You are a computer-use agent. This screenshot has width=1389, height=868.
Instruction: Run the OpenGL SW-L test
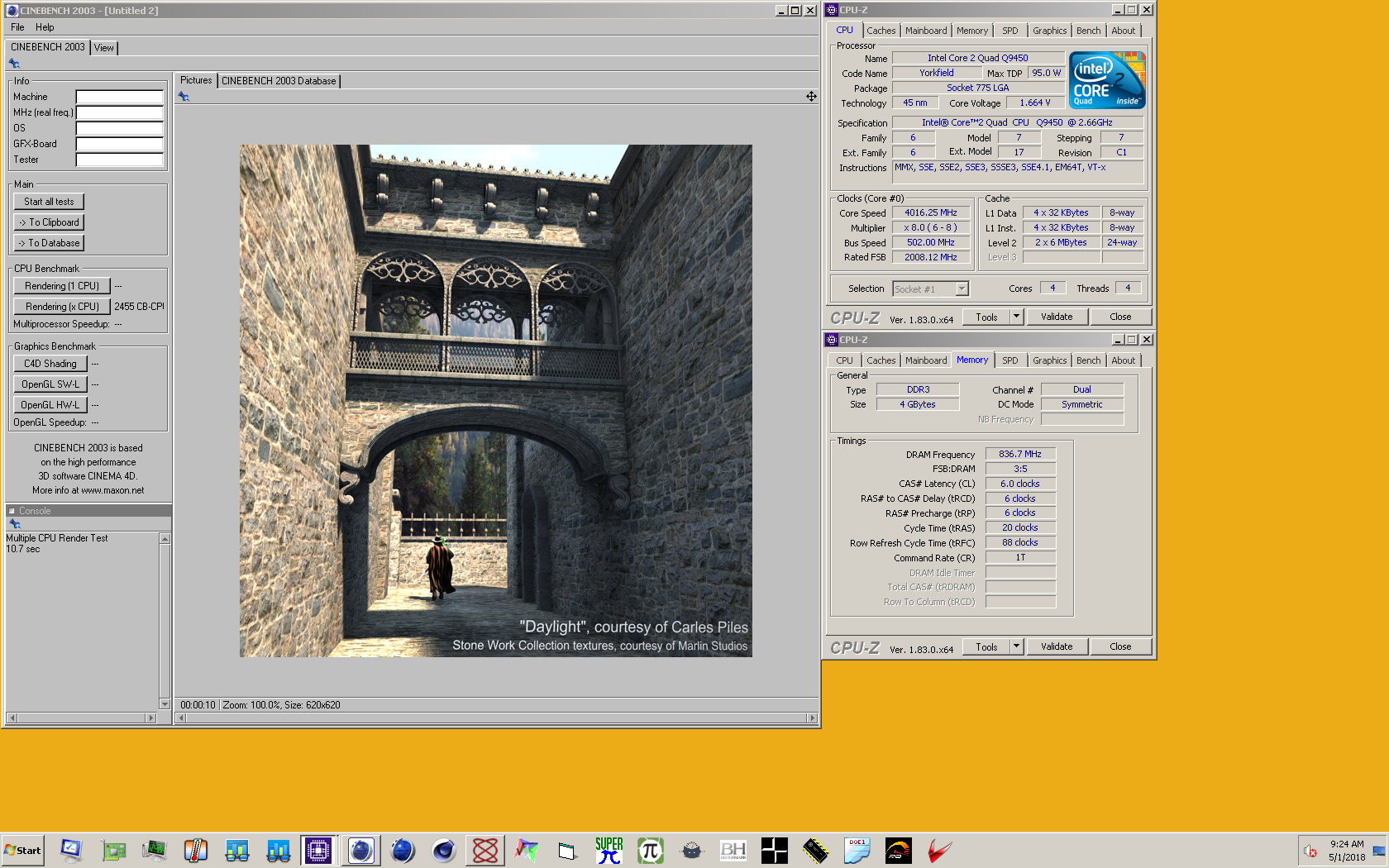click(x=50, y=384)
